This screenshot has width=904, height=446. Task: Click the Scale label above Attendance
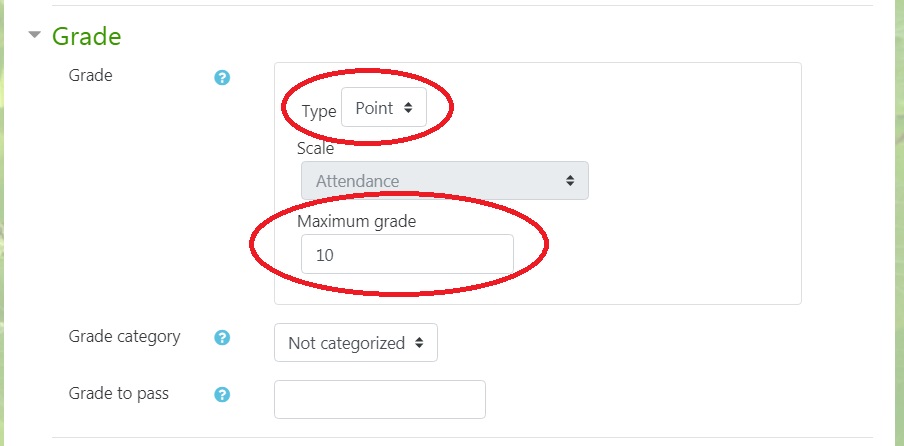point(315,149)
